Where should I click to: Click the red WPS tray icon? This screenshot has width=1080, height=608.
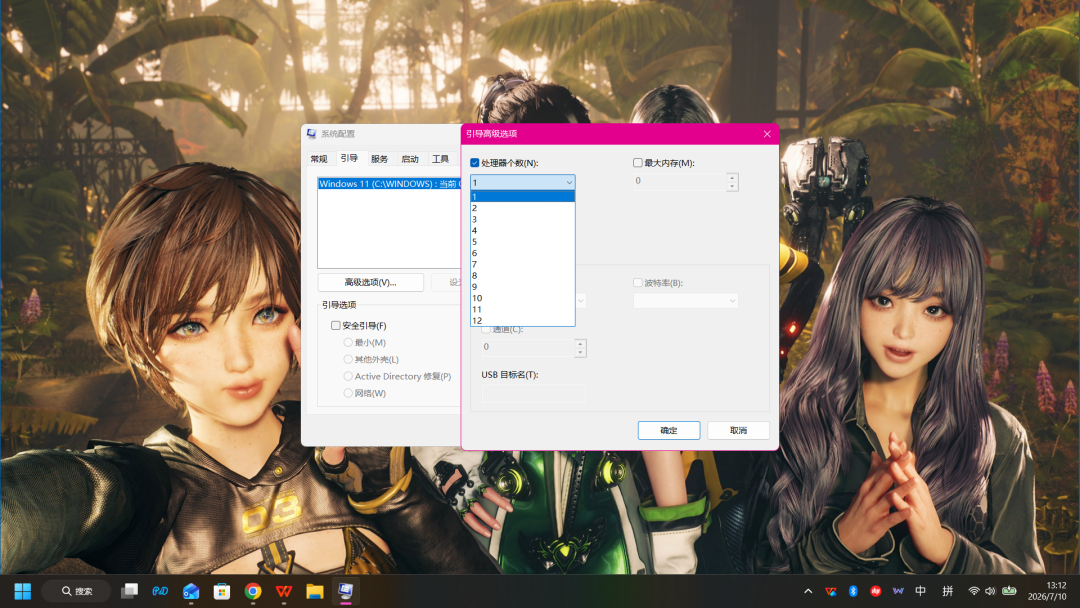coord(831,591)
